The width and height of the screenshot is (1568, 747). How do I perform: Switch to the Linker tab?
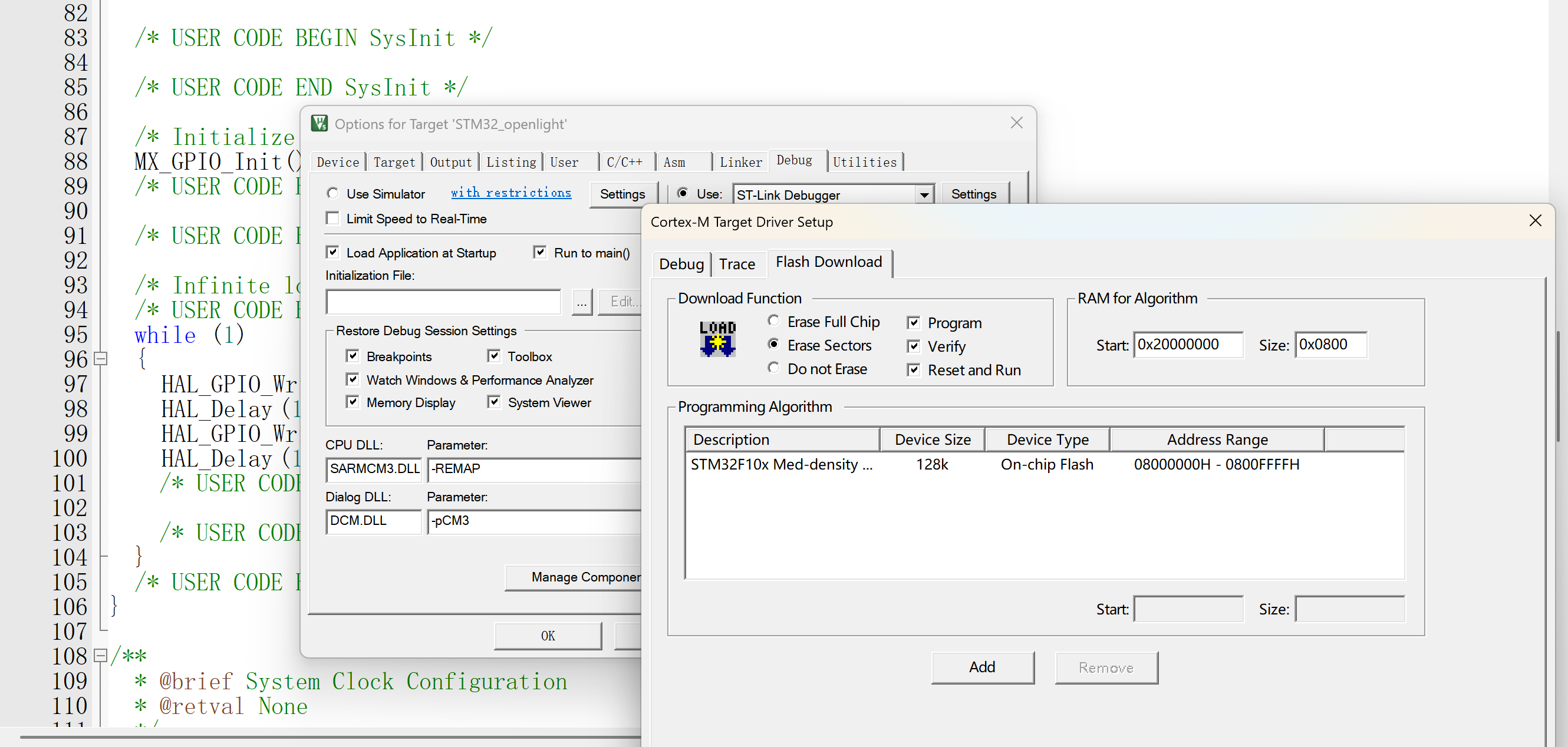click(741, 163)
